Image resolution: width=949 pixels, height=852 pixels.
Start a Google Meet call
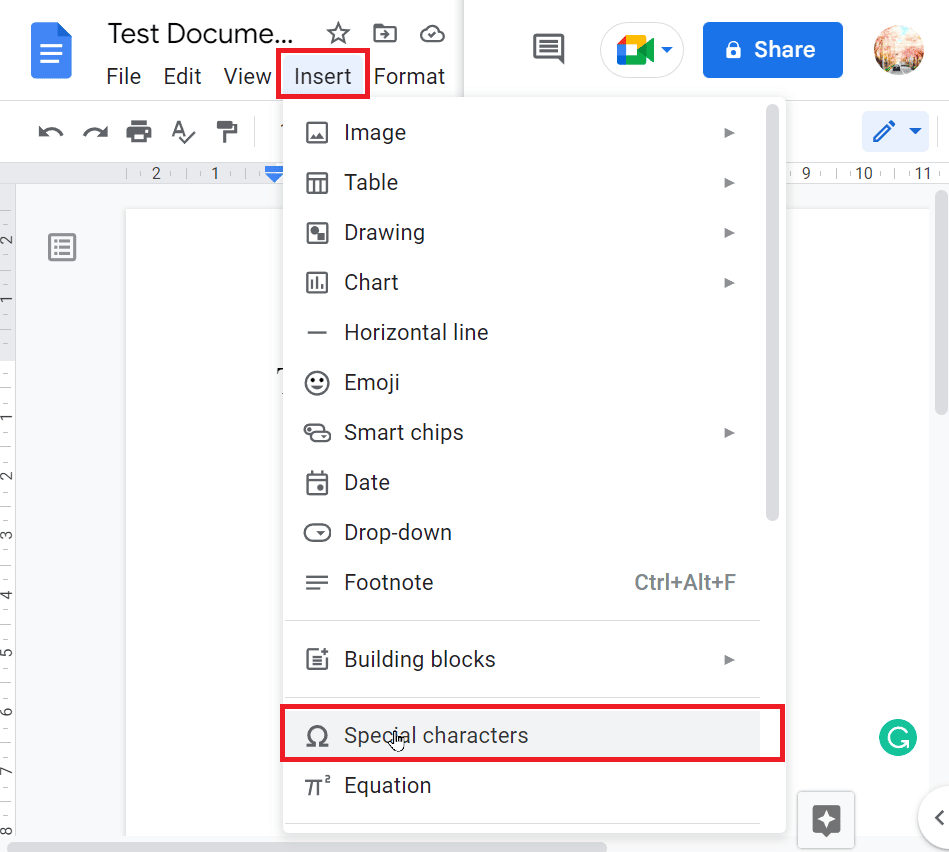click(x=635, y=50)
